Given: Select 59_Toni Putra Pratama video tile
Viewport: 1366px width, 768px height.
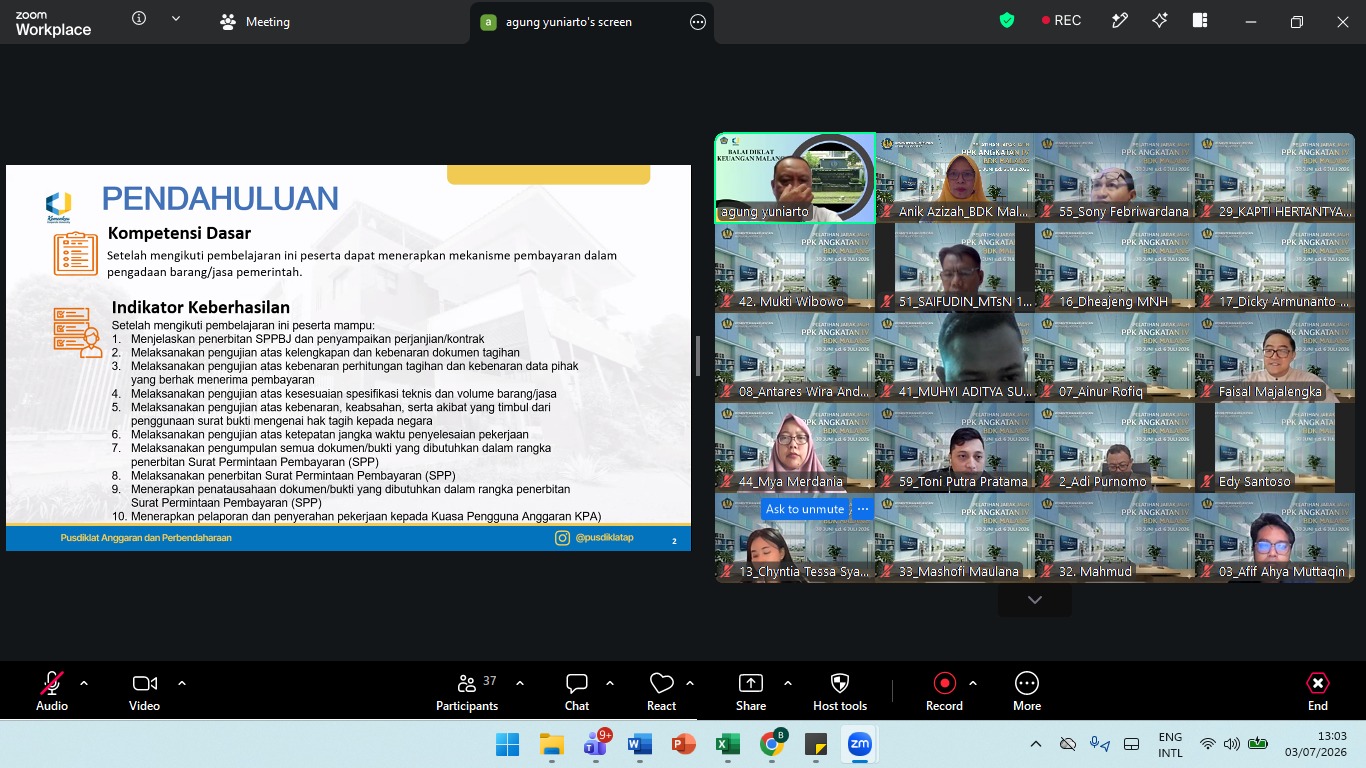Looking at the screenshot, I should tap(955, 447).
